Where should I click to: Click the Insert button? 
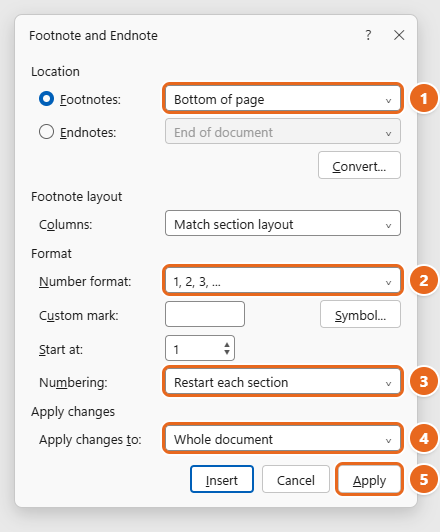[222, 479]
